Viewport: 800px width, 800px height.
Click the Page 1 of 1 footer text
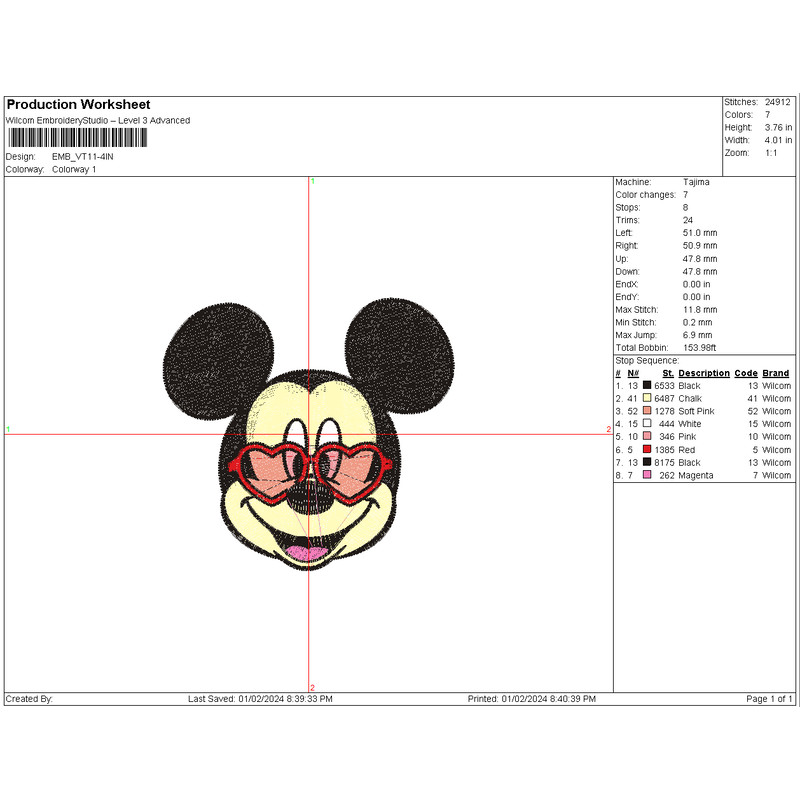pyautogui.click(x=769, y=699)
